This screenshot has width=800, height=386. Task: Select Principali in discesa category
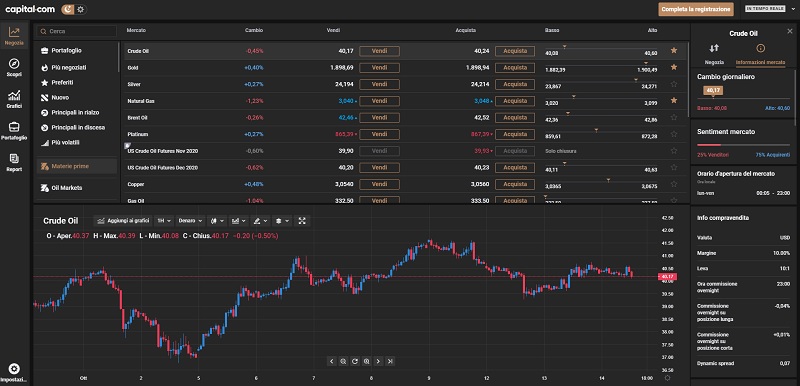point(72,127)
